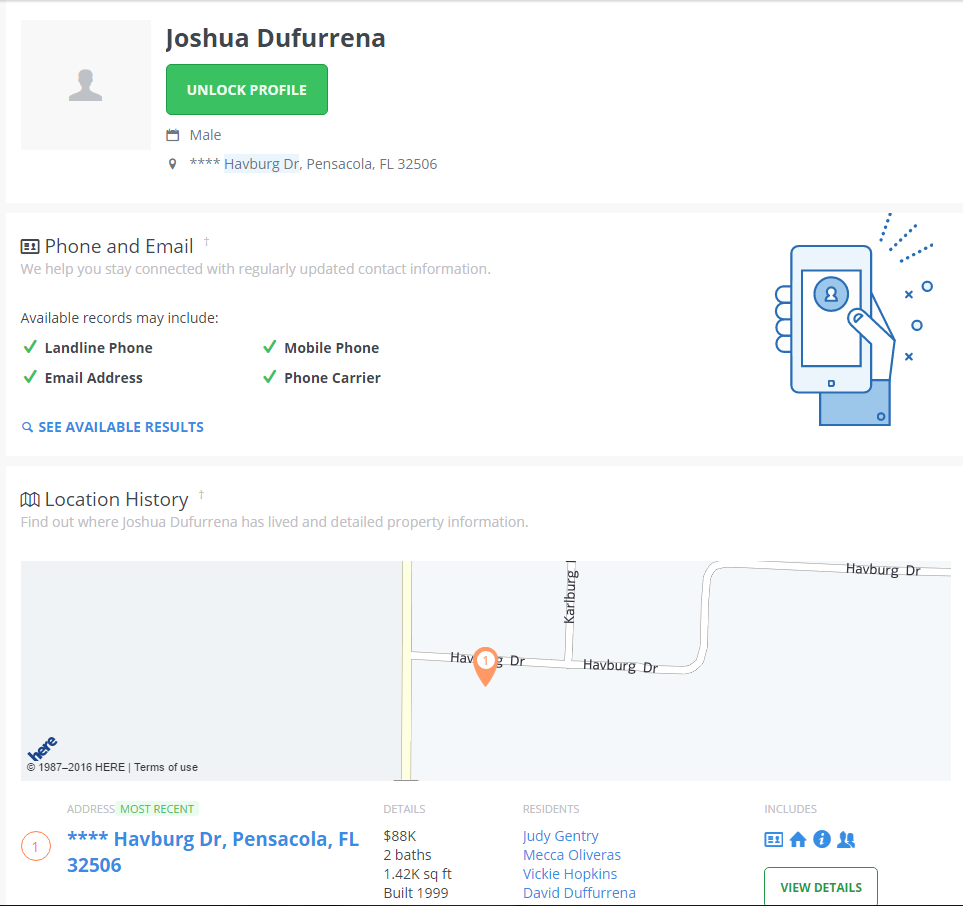Click the contact card icon beside Phone and Email

coord(30,247)
